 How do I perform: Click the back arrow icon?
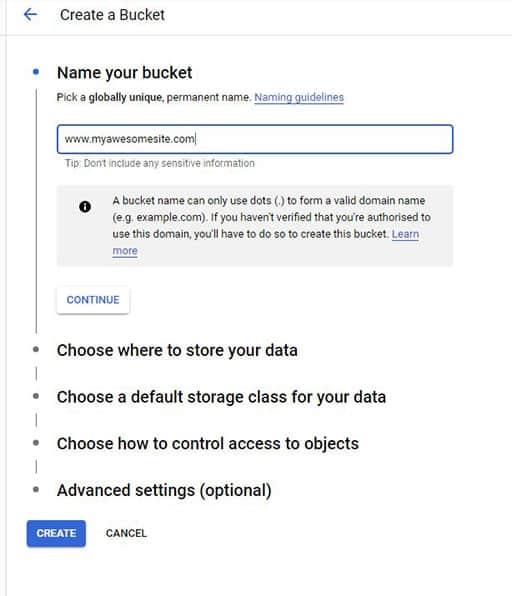tap(30, 15)
